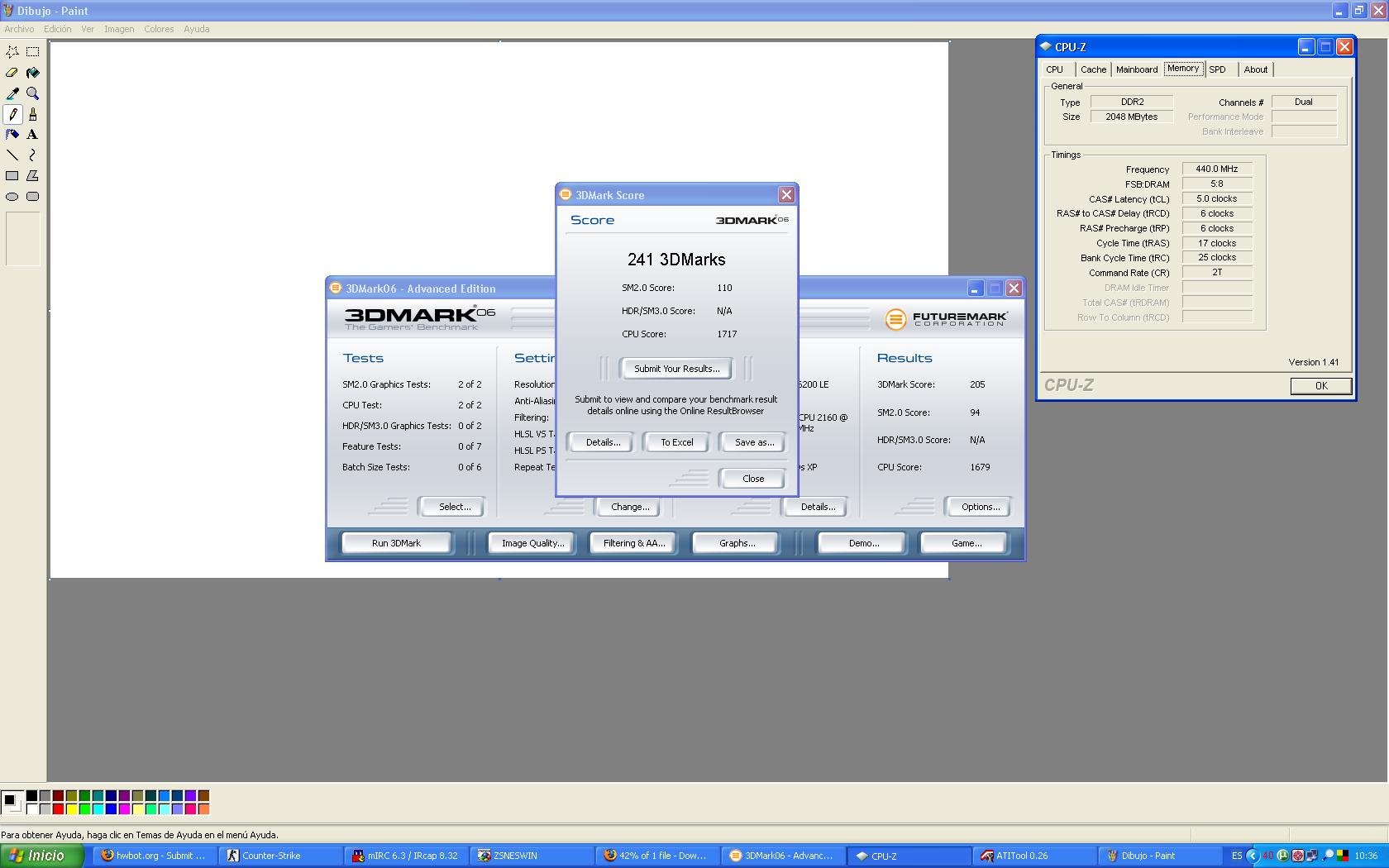Open Graphs in 3DMark06
This screenshot has height=868, width=1389.
click(x=737, y=543)
